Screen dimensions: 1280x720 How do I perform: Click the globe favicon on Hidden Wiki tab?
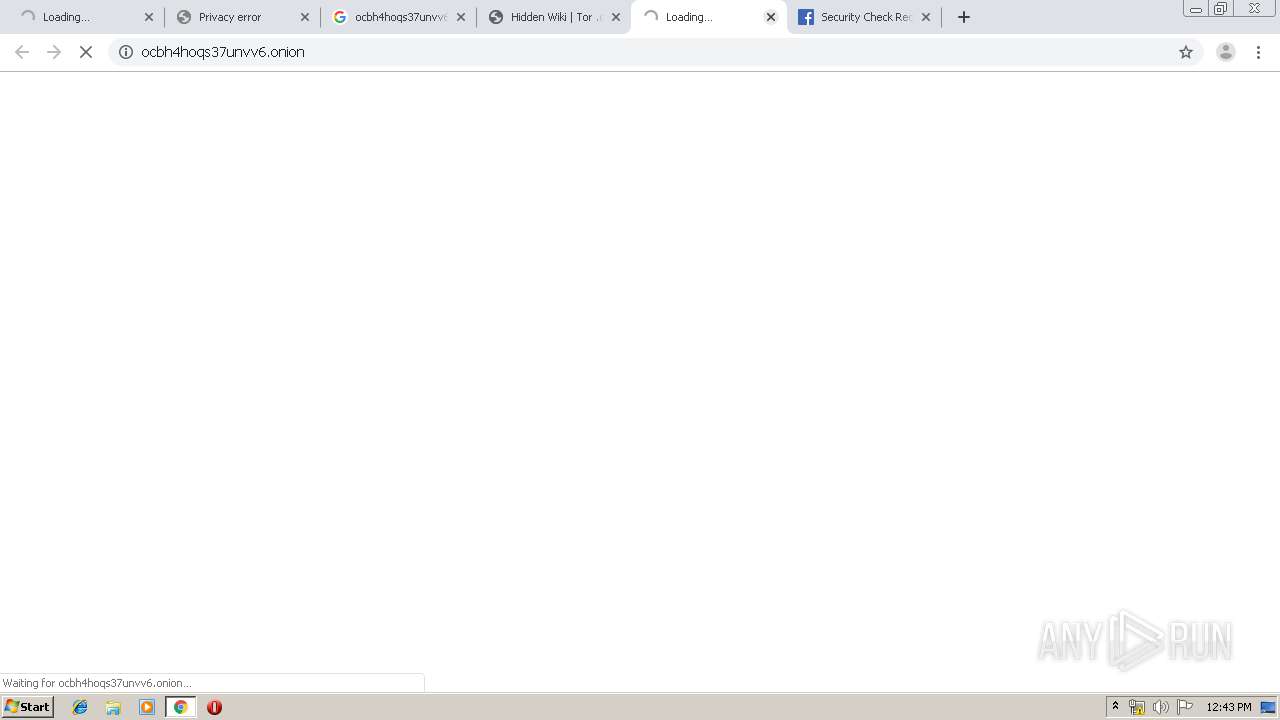coord(496,17)
